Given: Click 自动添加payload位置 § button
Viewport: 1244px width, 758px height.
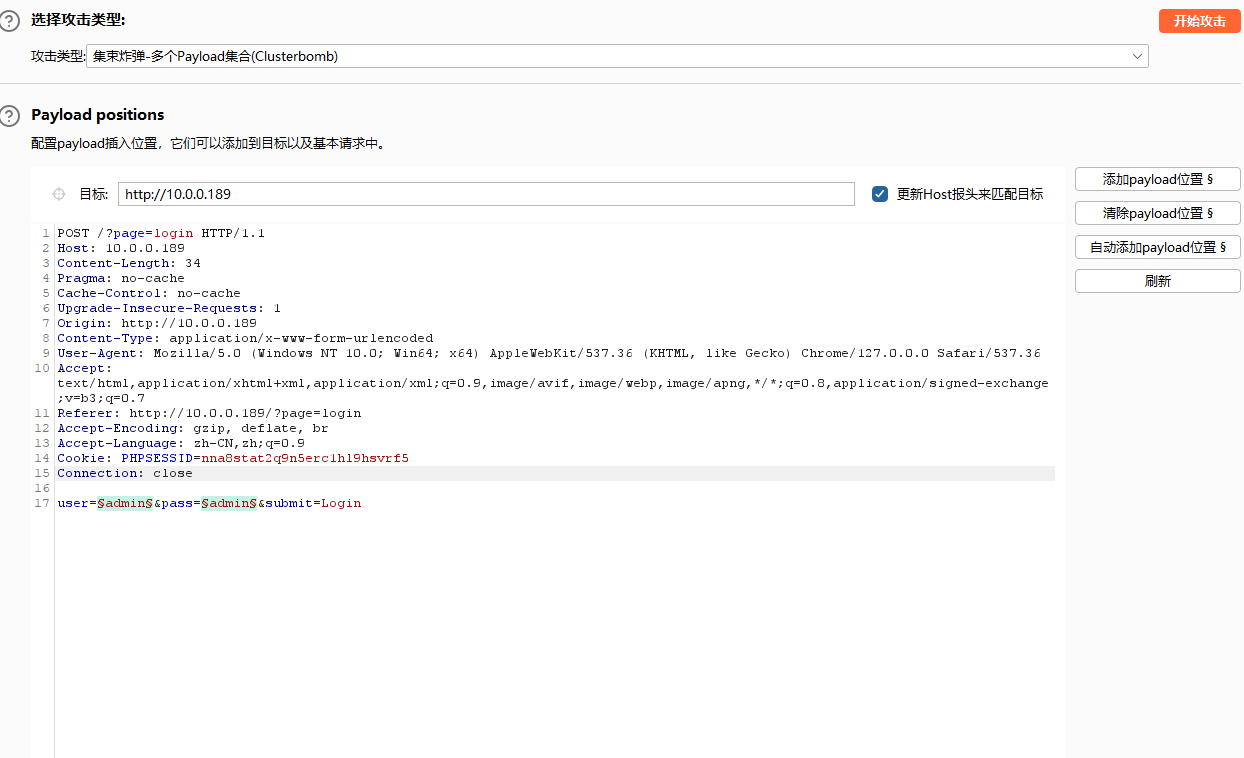Looking at the screenshot, I should [x=1157, y=247].
